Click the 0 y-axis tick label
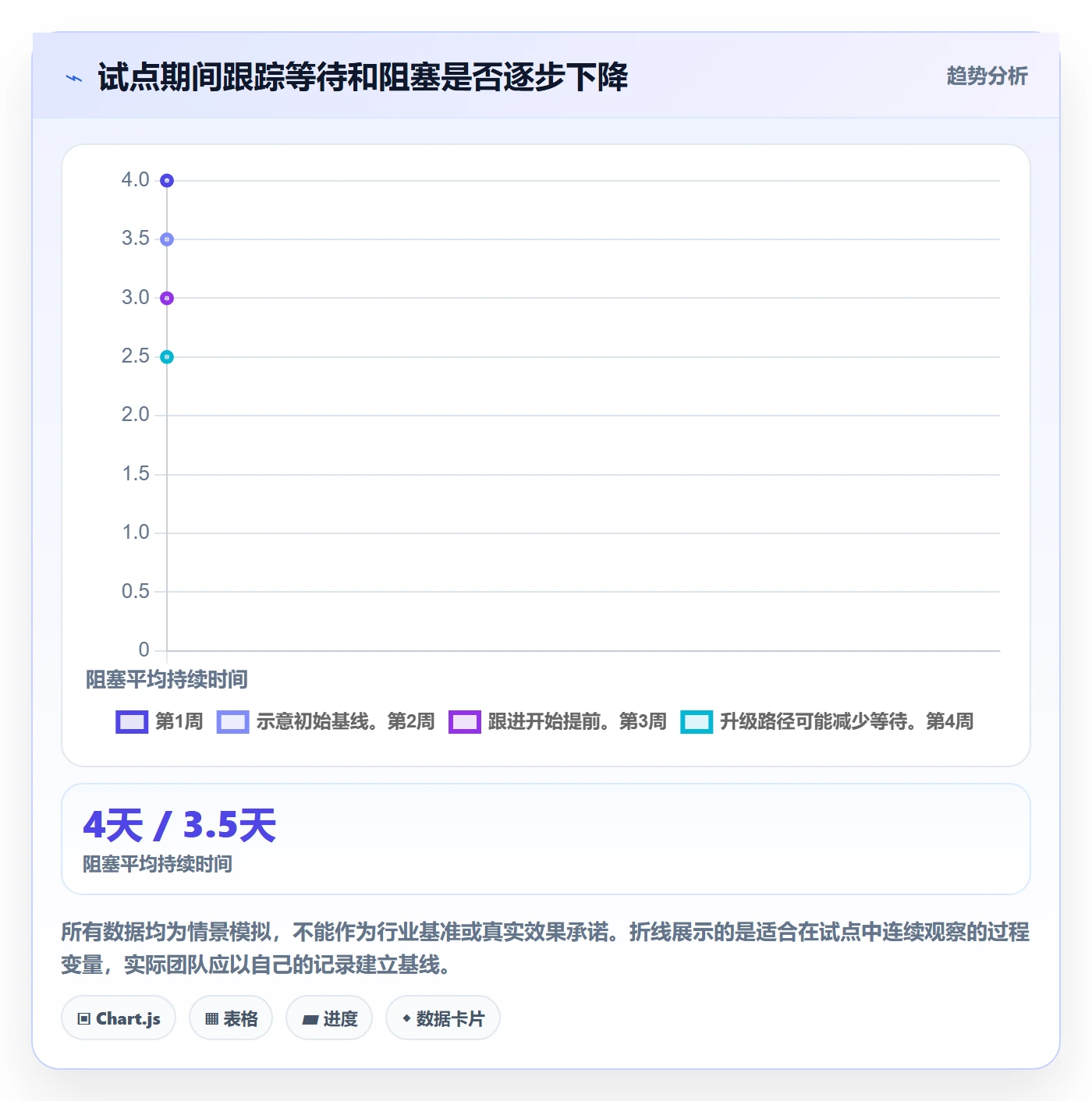1092x1101 pixels. 144,650
